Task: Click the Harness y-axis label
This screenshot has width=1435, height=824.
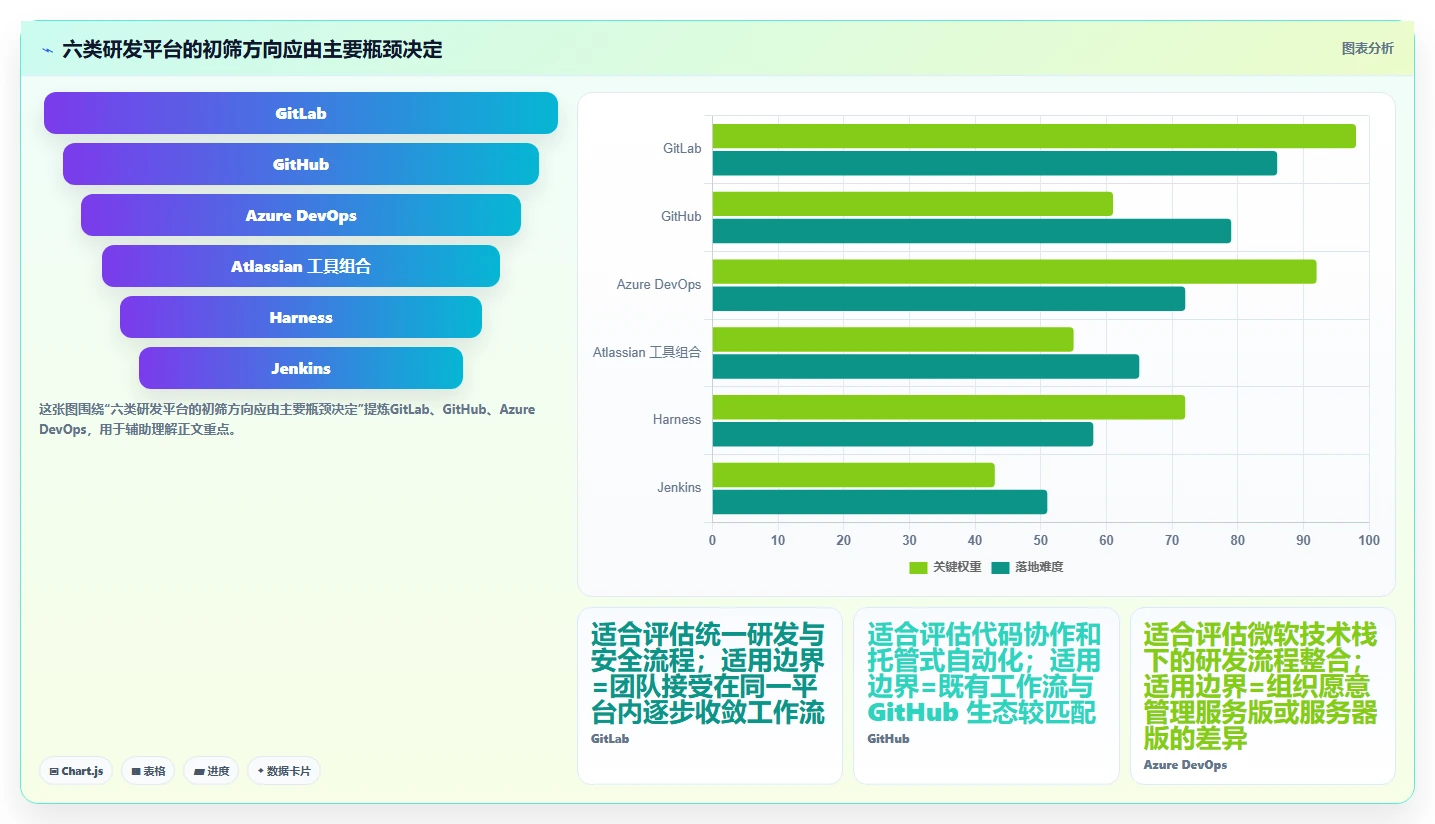Action: [x=677, y=420]
